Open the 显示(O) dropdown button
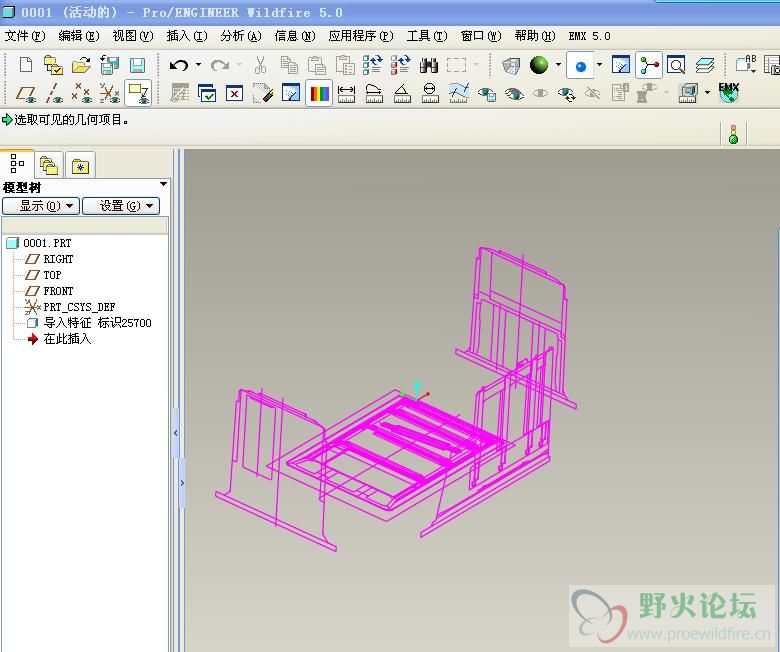This screenshot has width=780, height=652. (x=41, y=206)
